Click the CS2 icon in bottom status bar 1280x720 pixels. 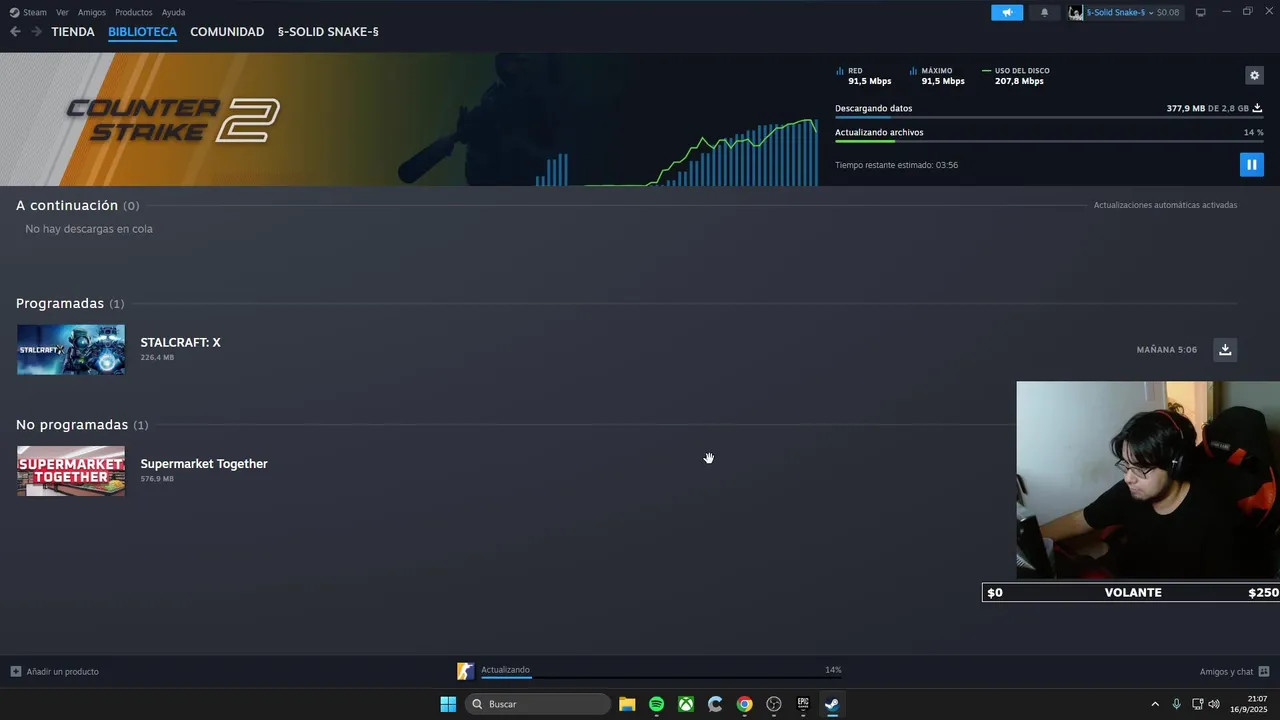(465, 671)
